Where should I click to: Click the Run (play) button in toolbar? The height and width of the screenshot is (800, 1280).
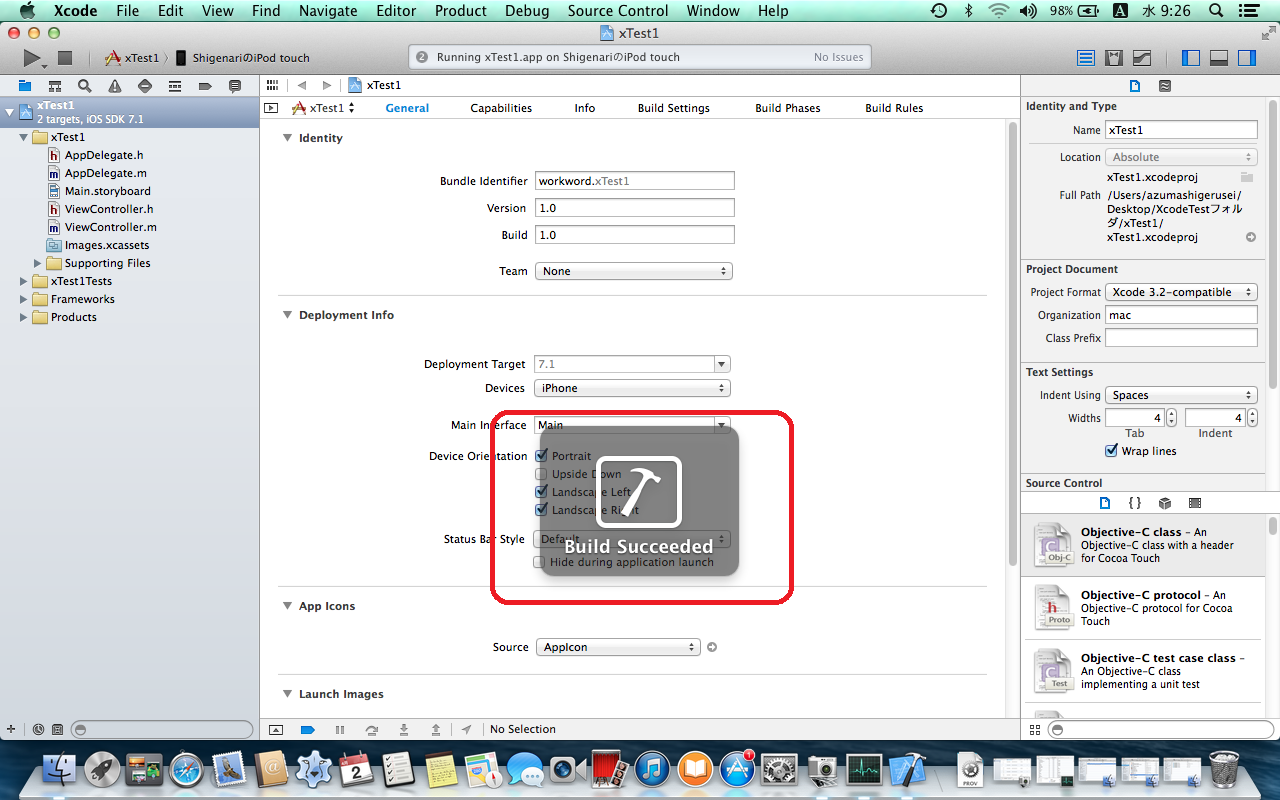32,58
